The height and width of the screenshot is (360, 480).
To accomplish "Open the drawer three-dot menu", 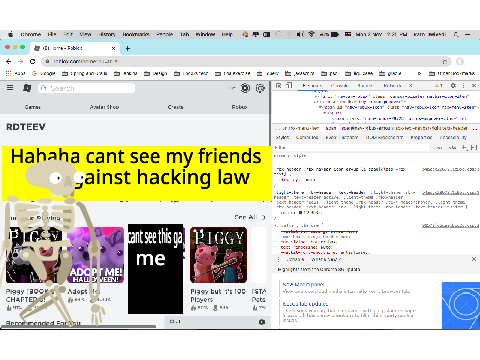I will point(279,259).
